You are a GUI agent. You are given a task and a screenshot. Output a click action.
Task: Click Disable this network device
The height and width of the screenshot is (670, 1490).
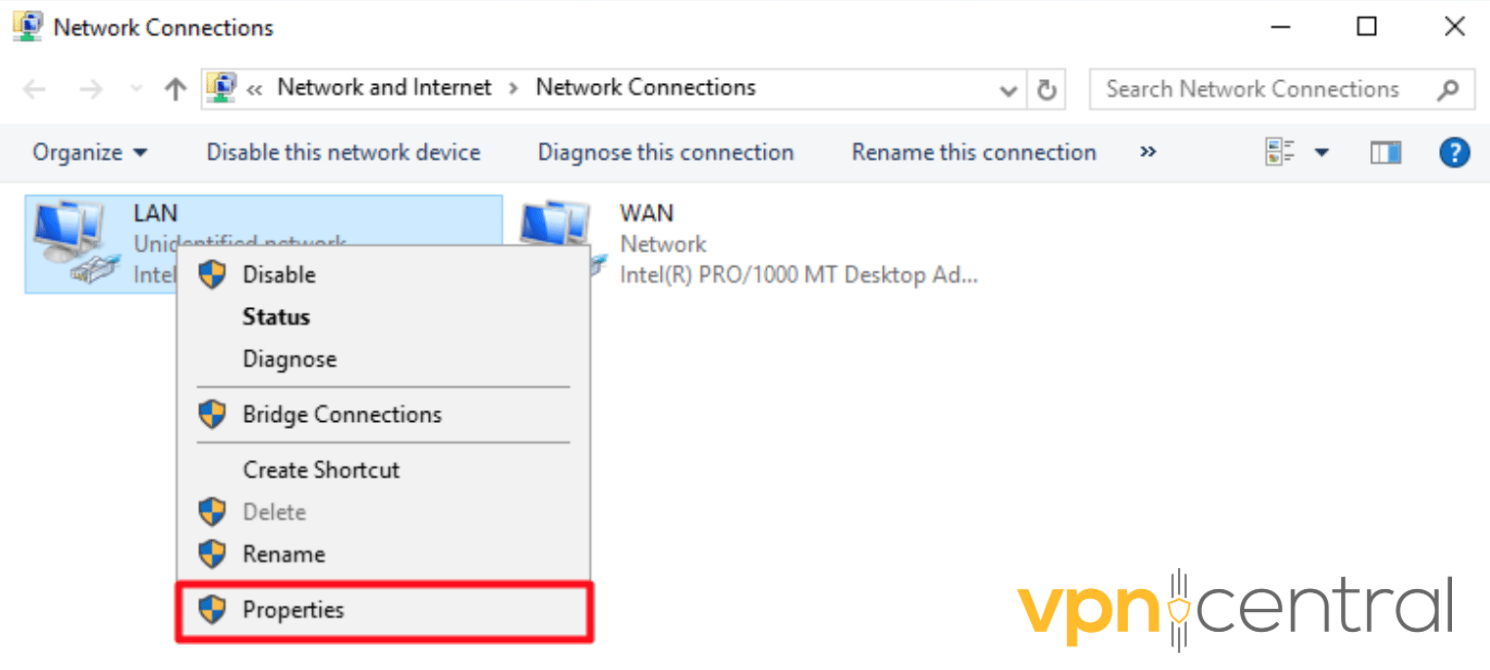342,152
